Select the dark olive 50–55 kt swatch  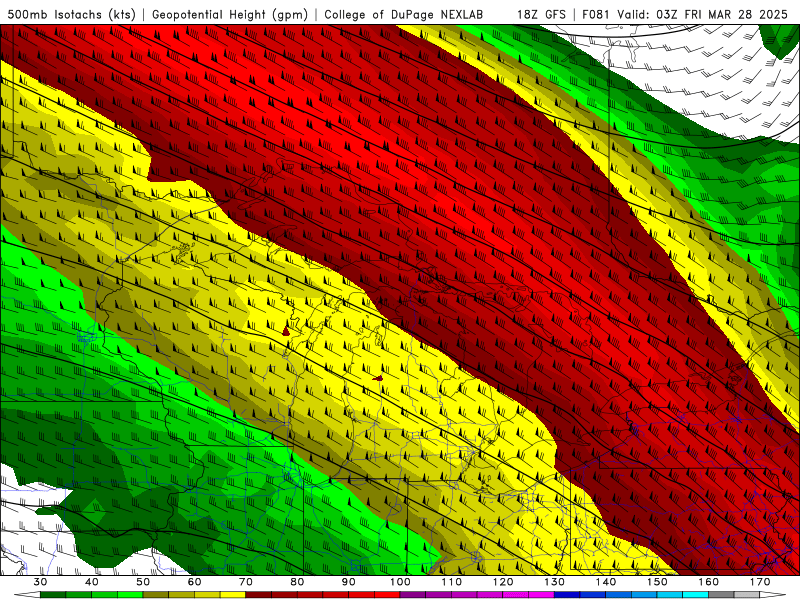pyautogui.click(x=156, y=595)
